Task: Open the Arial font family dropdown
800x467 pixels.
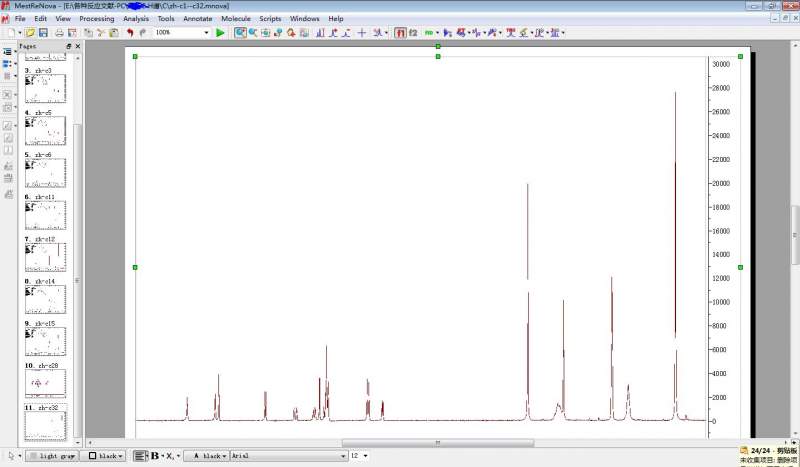Action: click(x=289, y=456)
